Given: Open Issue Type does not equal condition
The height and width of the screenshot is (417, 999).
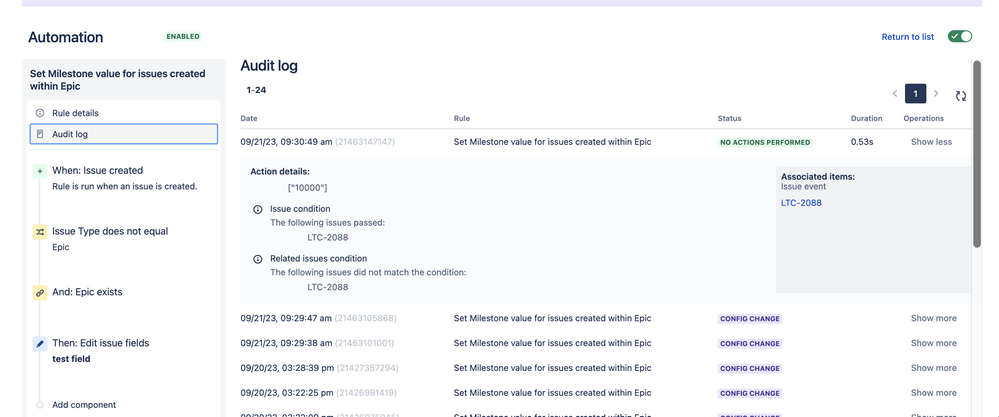Looking at the screenshot, I should pyautogui.click(x=110, y=231).
